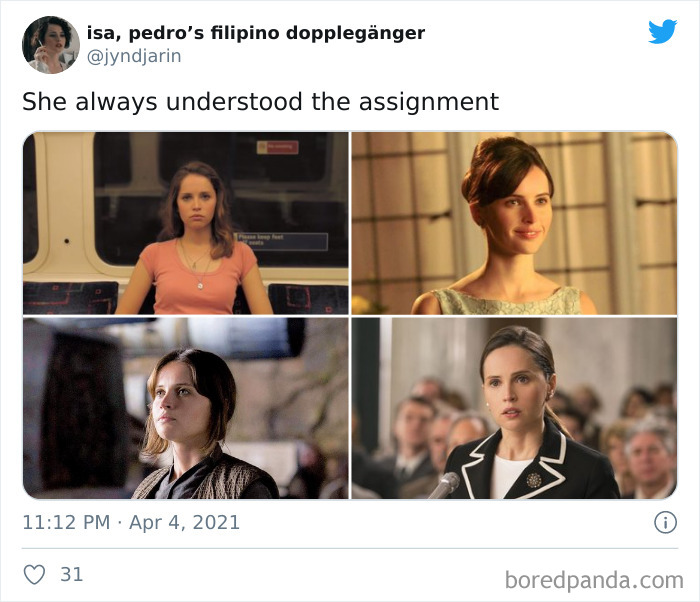
Task: Click the necklace pendant in subway photo
Action: point(200,285)
